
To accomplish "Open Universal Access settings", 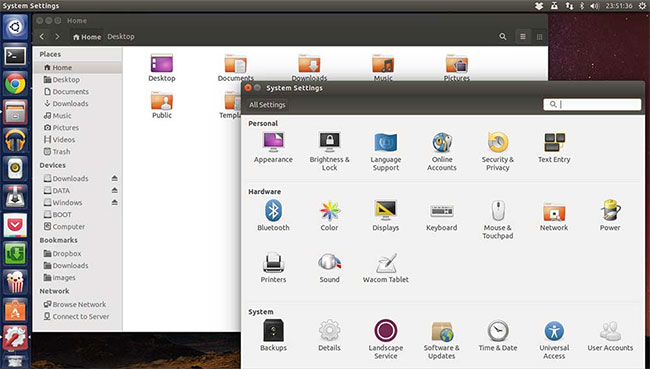I will tap(554, 339).
